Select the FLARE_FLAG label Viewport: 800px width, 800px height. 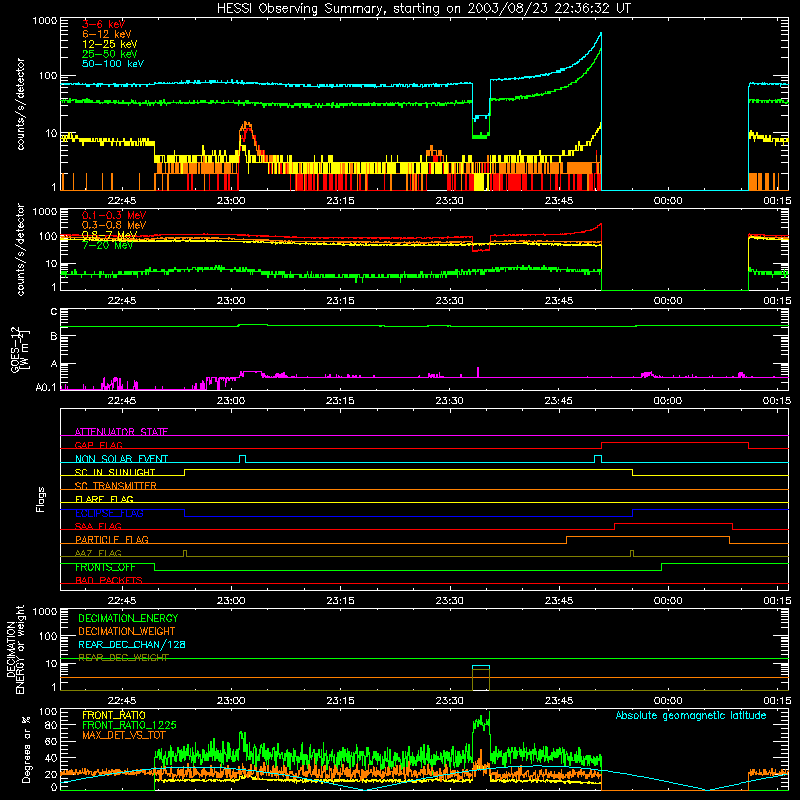pyautogui.click(x=104, y=499)
